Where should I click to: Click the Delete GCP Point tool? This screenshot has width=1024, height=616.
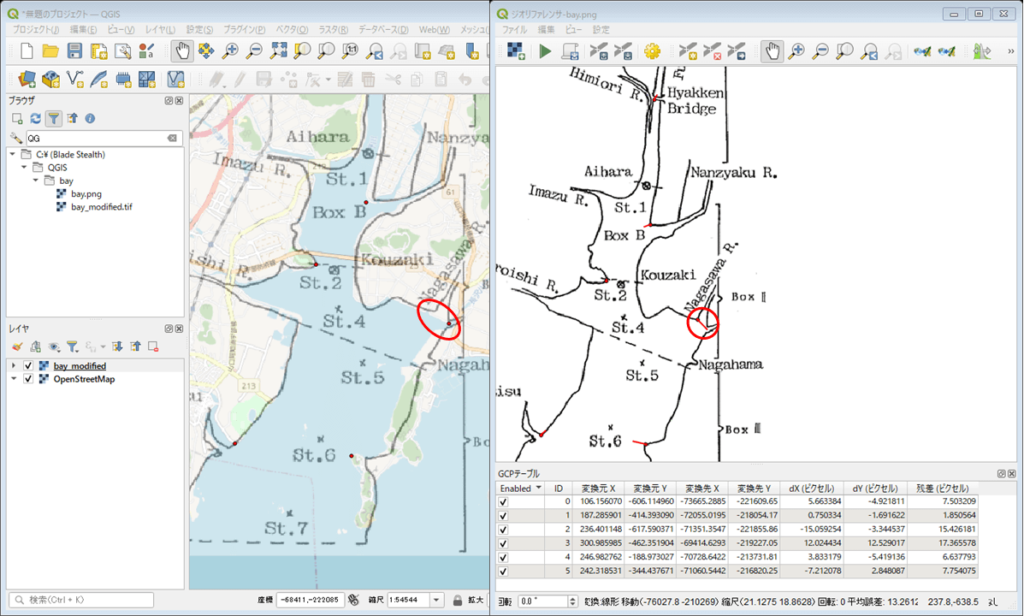coord(712,50)
